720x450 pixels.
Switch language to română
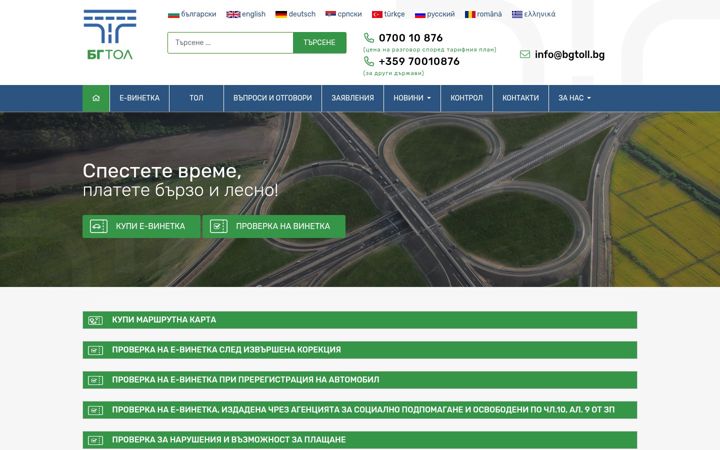pyautogui.click(x=489, y=14)
